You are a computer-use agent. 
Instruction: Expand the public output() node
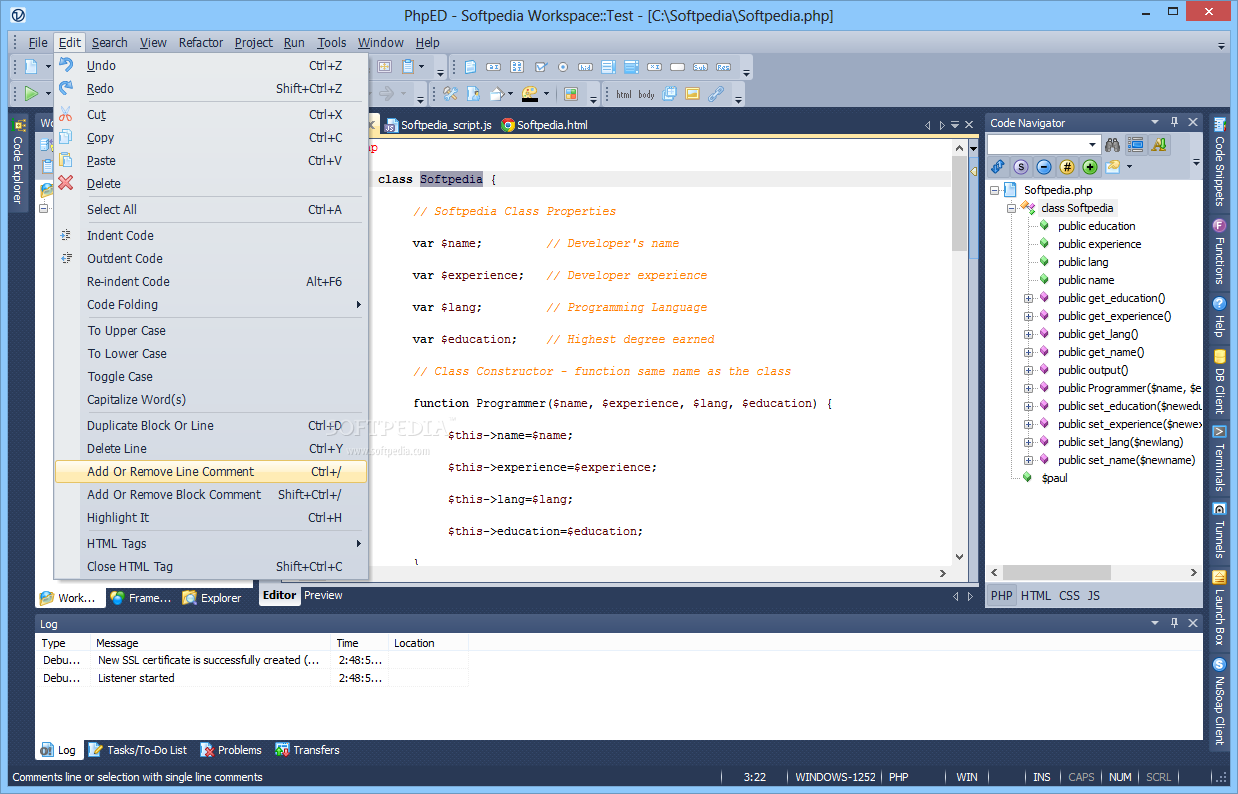tap(1028, 370)
